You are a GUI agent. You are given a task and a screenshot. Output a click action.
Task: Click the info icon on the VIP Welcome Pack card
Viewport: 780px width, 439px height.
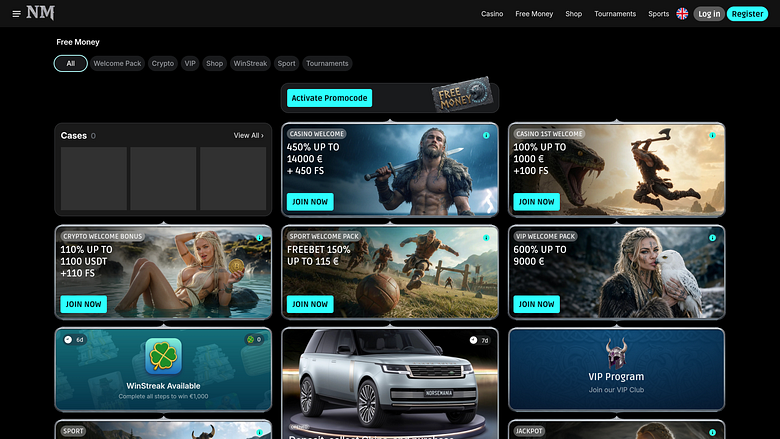pos(712,238)
